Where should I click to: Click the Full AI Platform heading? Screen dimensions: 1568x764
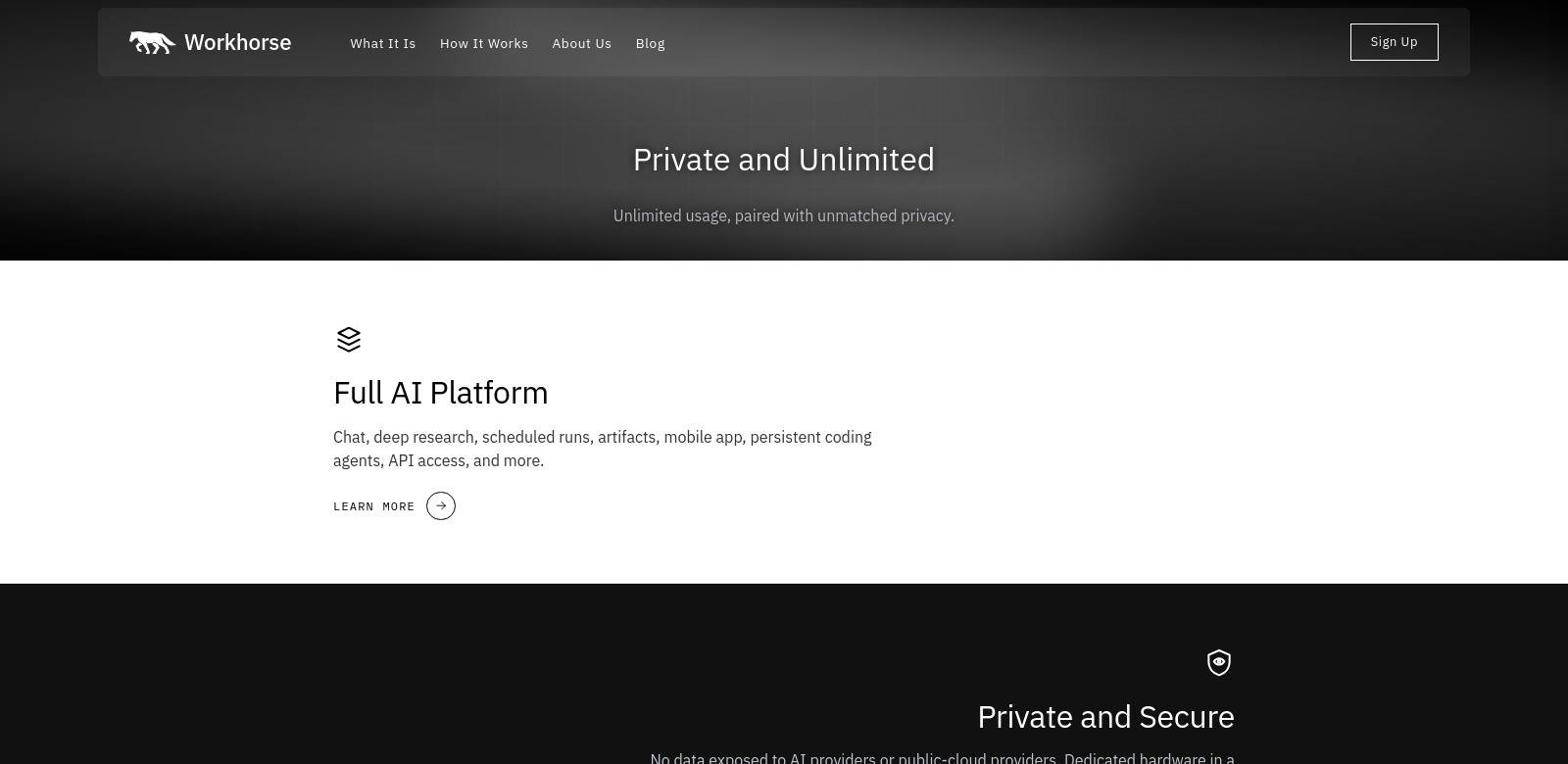click(x=441, y=393)
